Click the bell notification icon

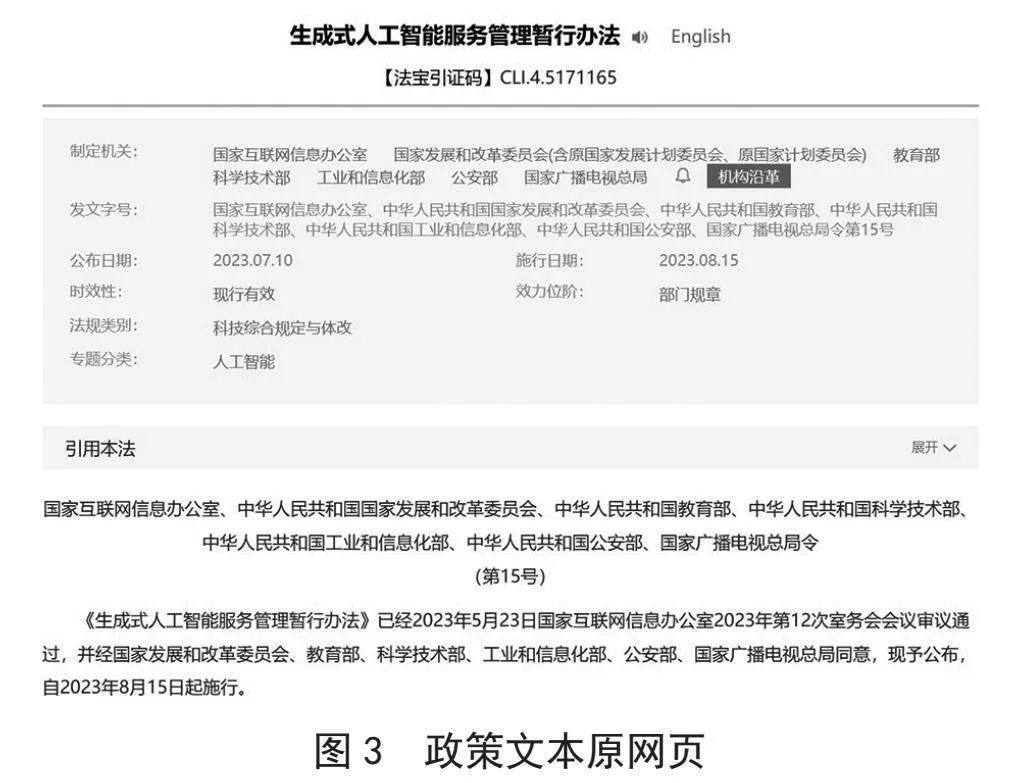click(x=683, y=176)
